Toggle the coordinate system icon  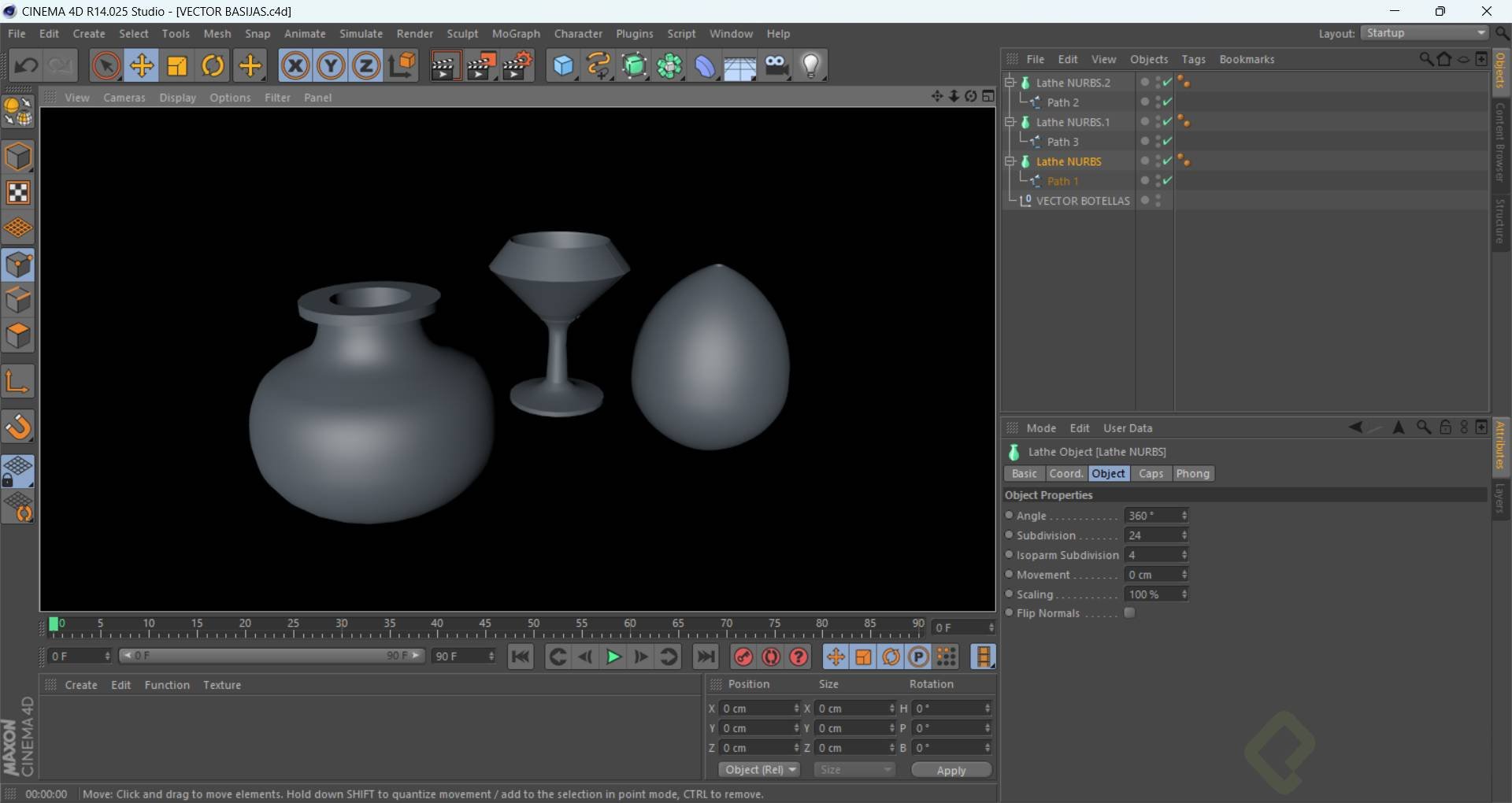click(x=402, y=65)
